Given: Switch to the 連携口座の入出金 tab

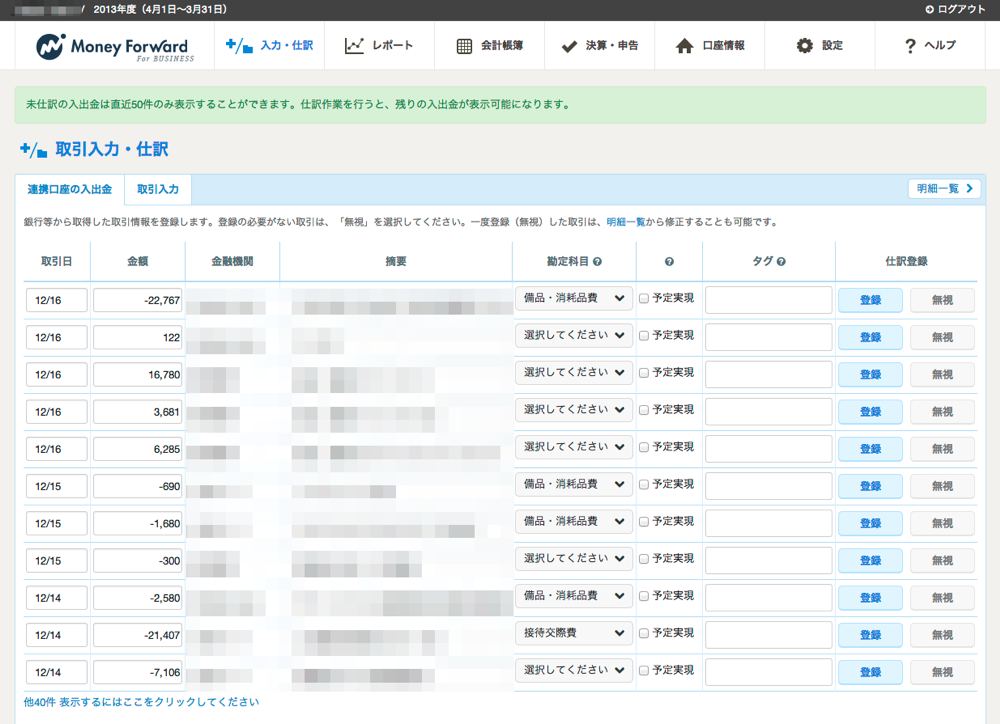Looking at the screenshot, I should pos(70,189).
